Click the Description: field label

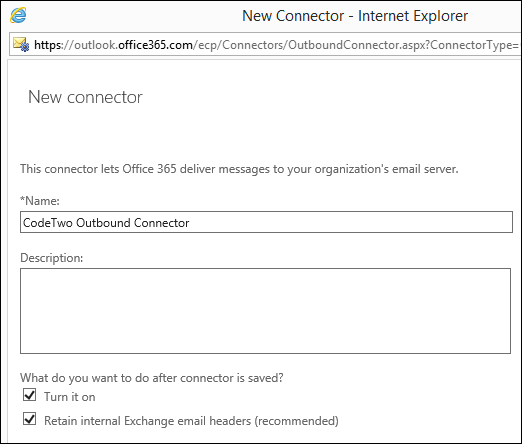[52, 258]
